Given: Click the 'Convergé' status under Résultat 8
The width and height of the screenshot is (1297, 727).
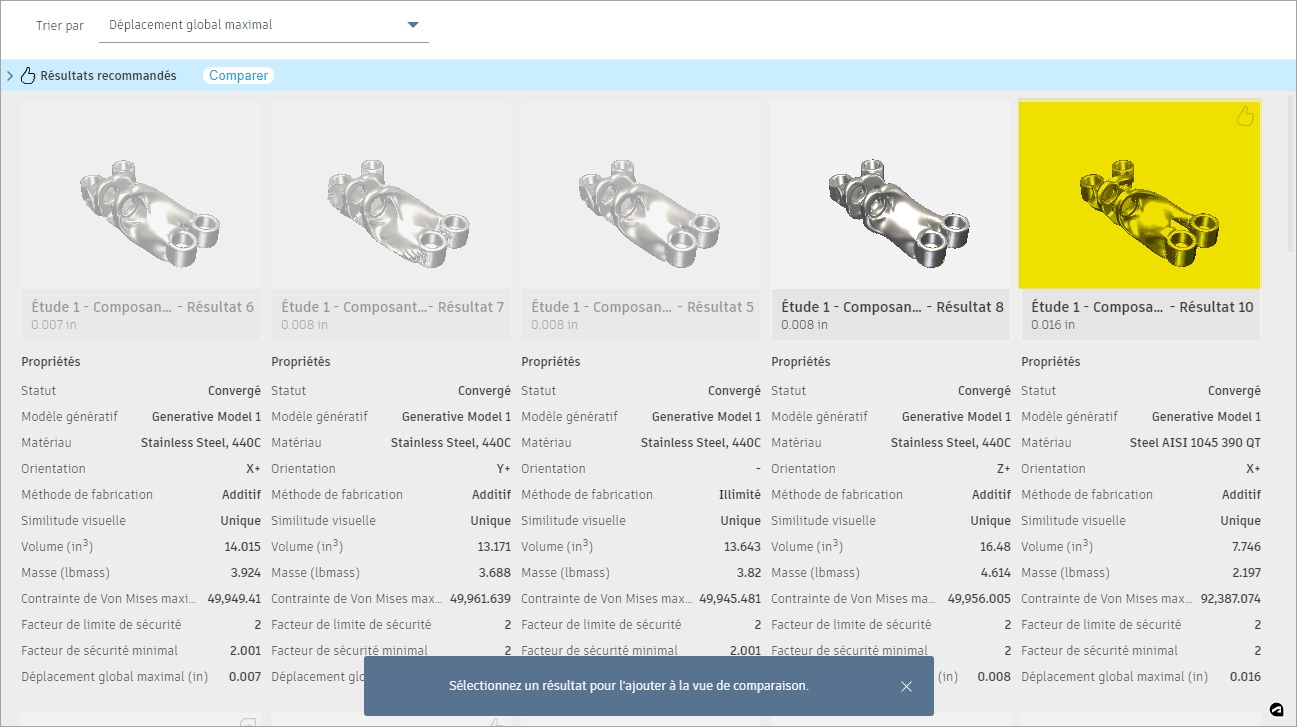Looking at the screenshot, I should pyautogui.click(x=984, y=390).
